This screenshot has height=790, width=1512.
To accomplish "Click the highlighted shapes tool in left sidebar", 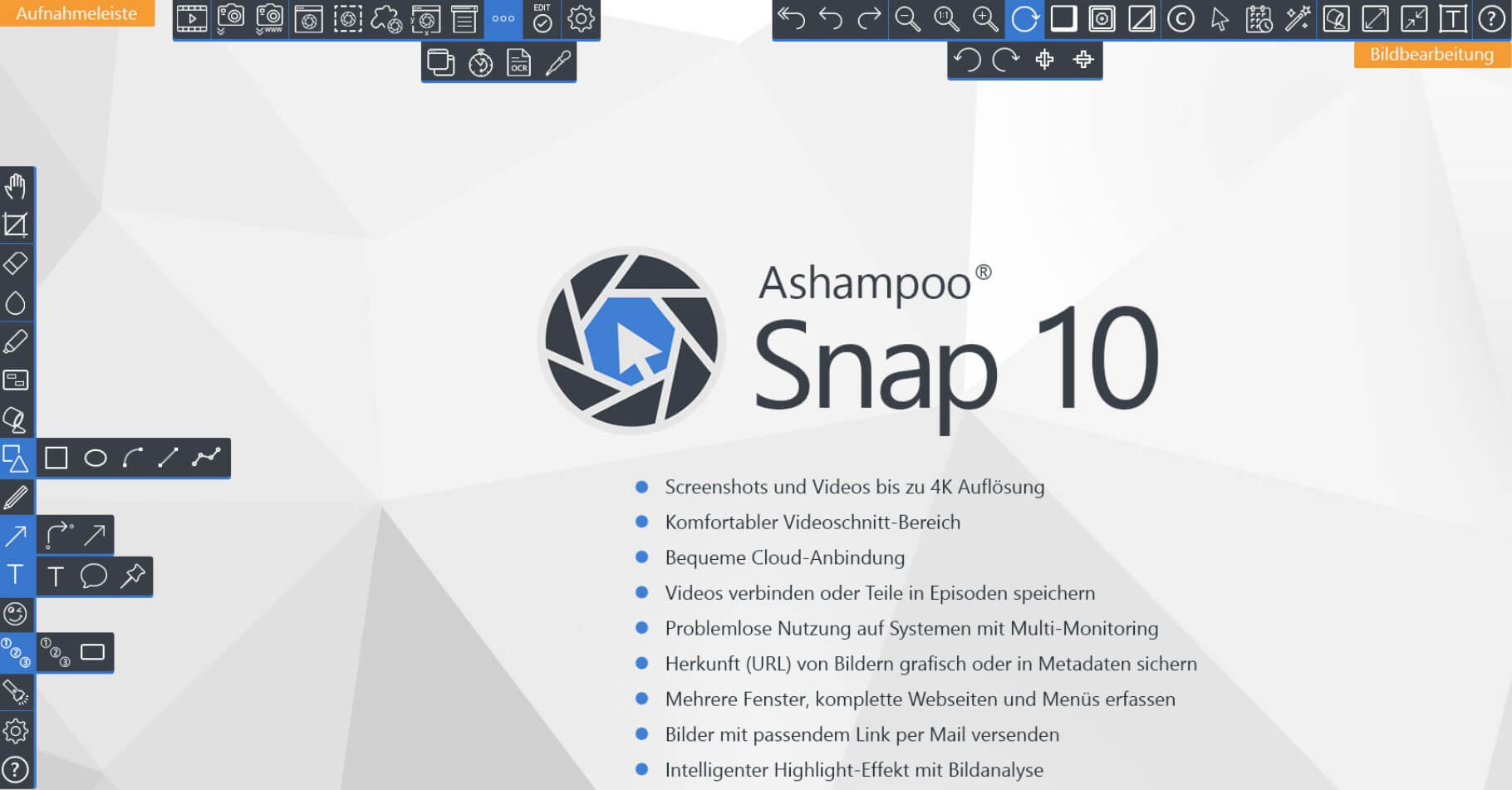I will [16, 458].
